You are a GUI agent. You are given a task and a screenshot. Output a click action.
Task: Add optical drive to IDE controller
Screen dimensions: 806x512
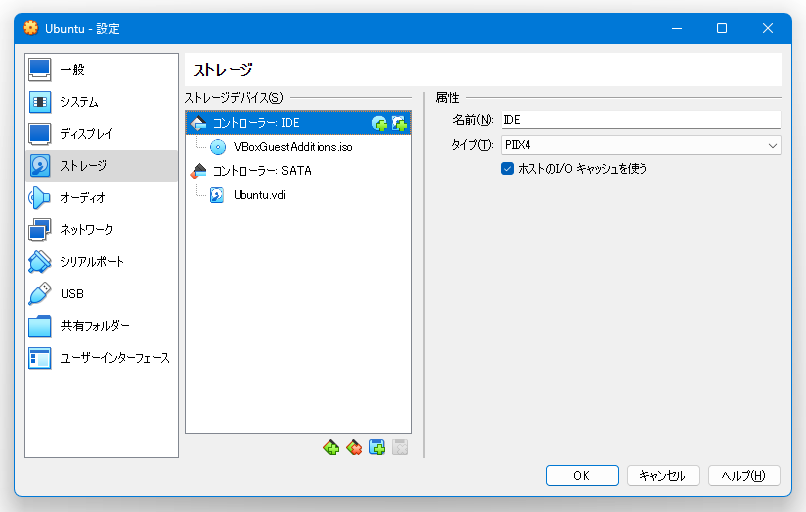[x=379, y=123]
